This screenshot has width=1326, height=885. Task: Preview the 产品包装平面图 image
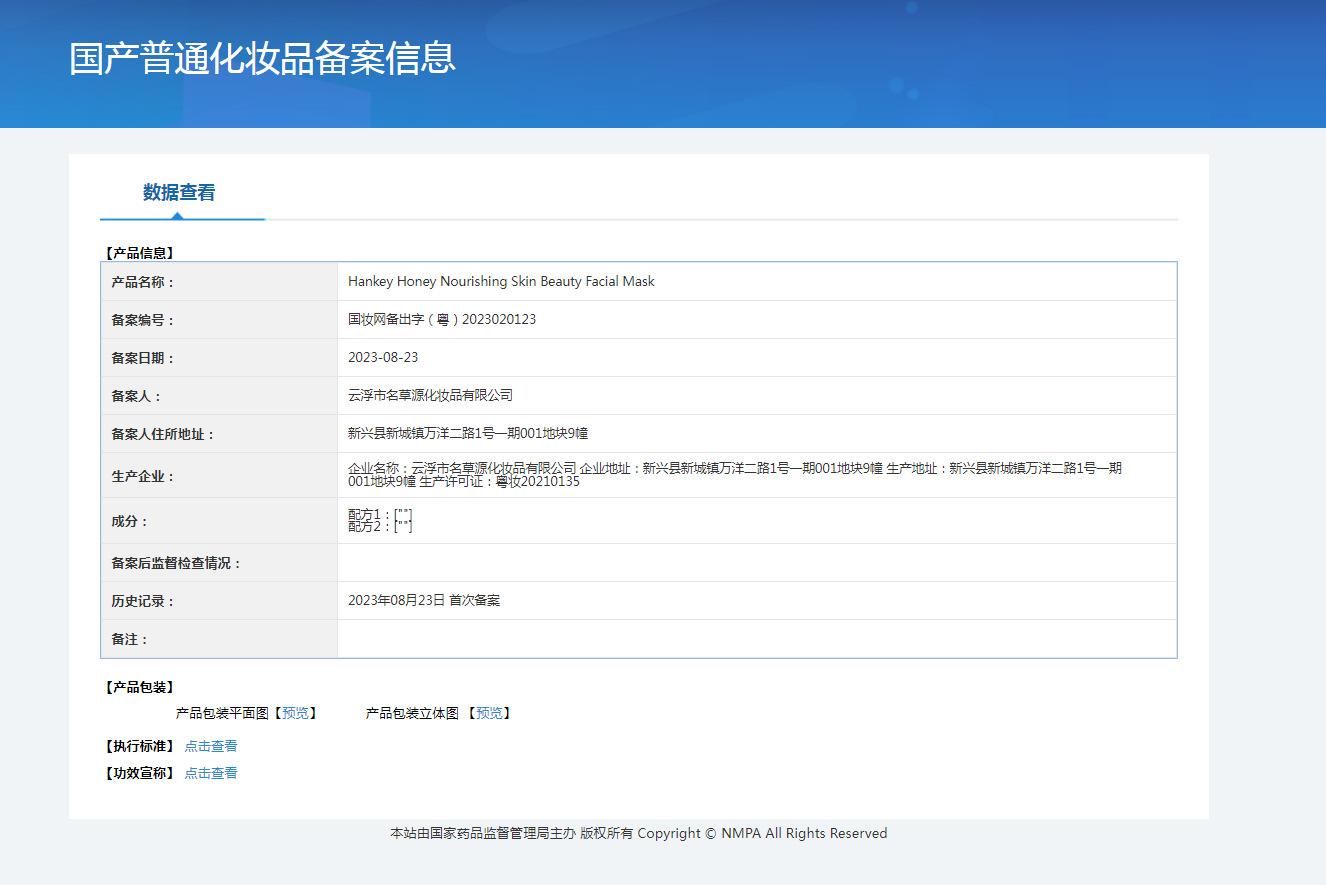(295, 713)
